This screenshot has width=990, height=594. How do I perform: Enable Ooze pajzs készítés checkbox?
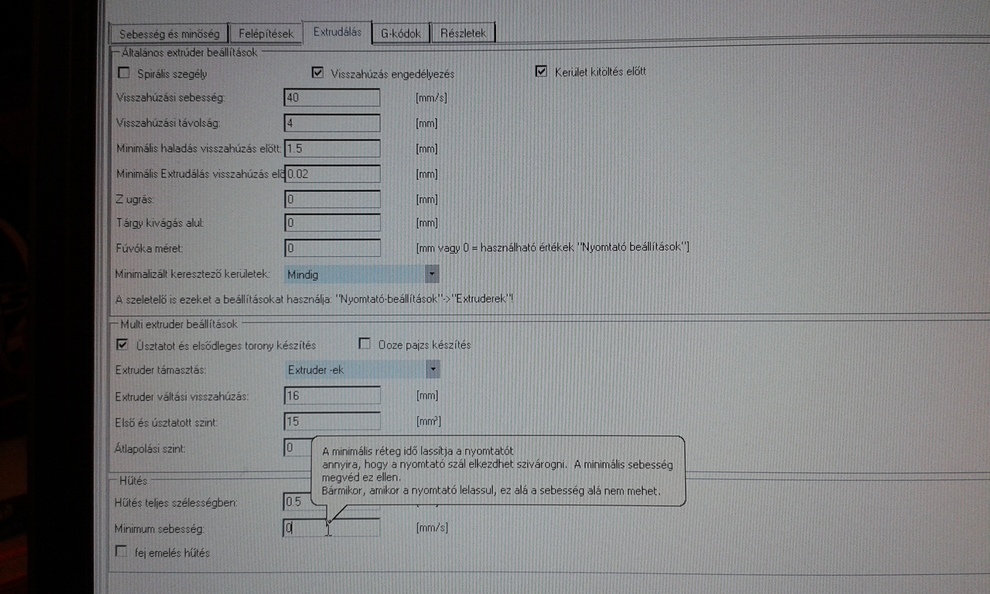(x=364, y=345)
